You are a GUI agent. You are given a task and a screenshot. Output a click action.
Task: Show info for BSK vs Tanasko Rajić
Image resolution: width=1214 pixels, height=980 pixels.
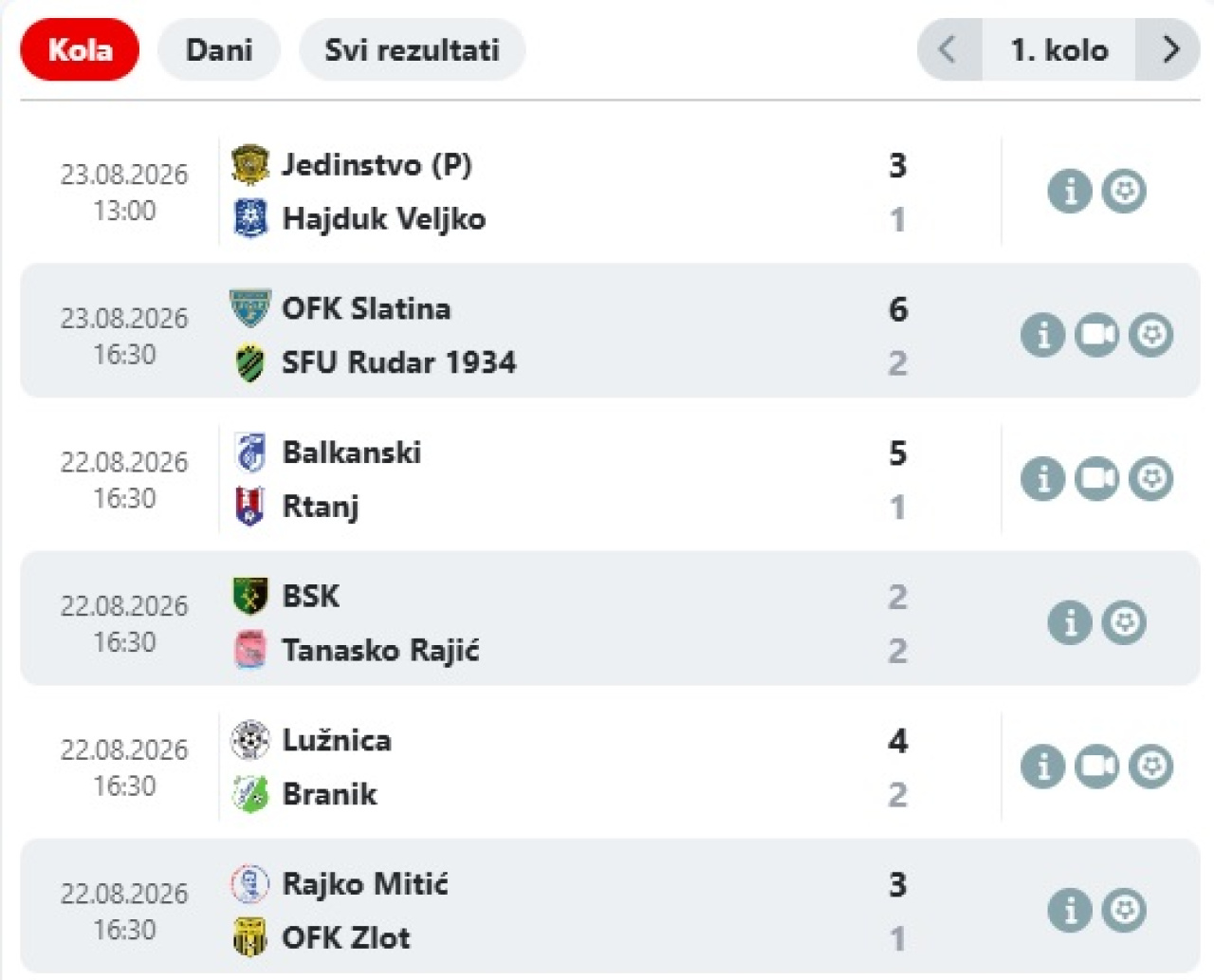coord(1070,622)
